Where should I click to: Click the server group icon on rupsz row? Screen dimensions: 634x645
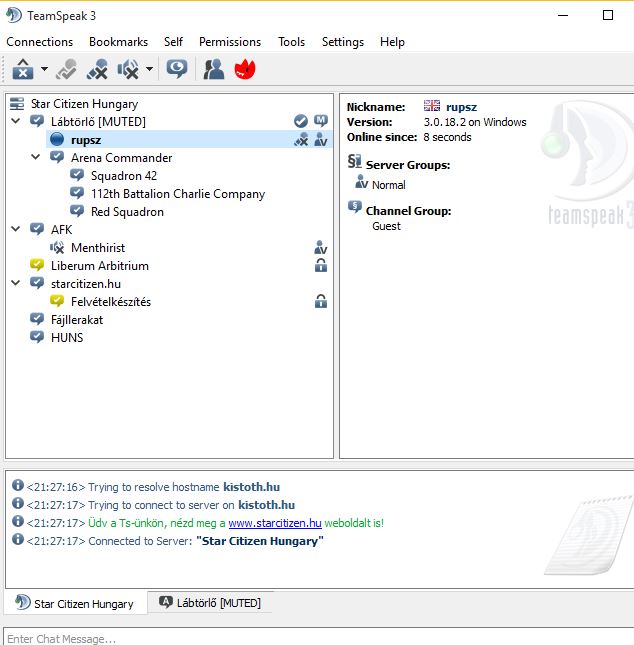321,140
